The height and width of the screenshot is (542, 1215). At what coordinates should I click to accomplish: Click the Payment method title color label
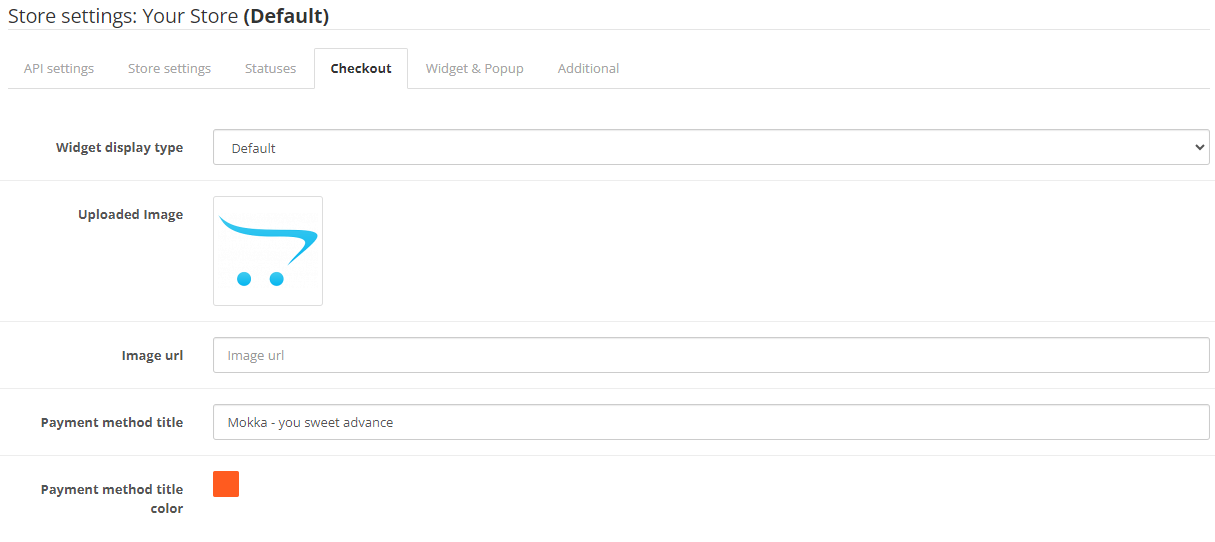point(112,498)
